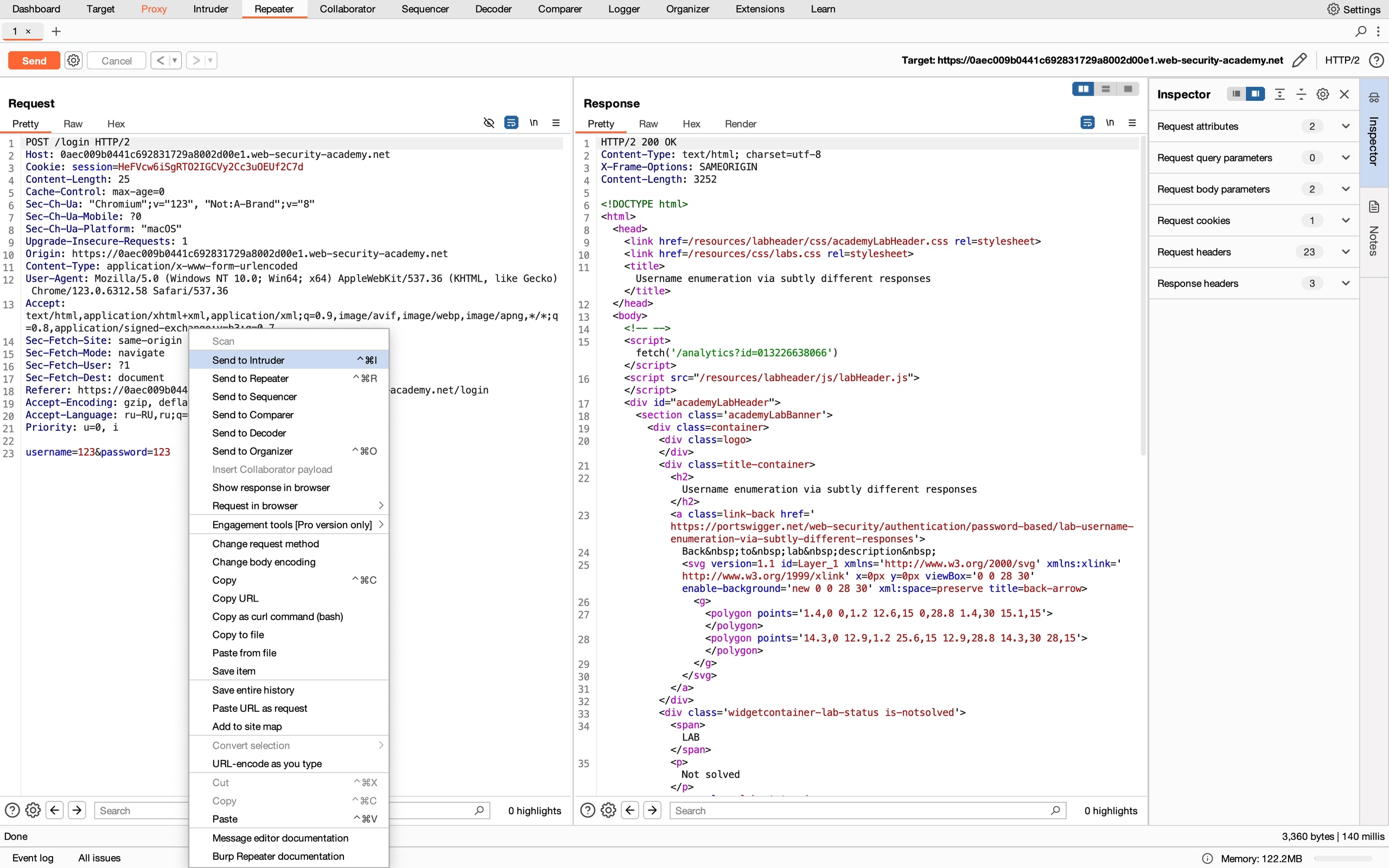This screenshot has height=868, width=1389.
Task: Toggle response line wrap icon
Action: pyautogui.click(x=1087, y=123)
